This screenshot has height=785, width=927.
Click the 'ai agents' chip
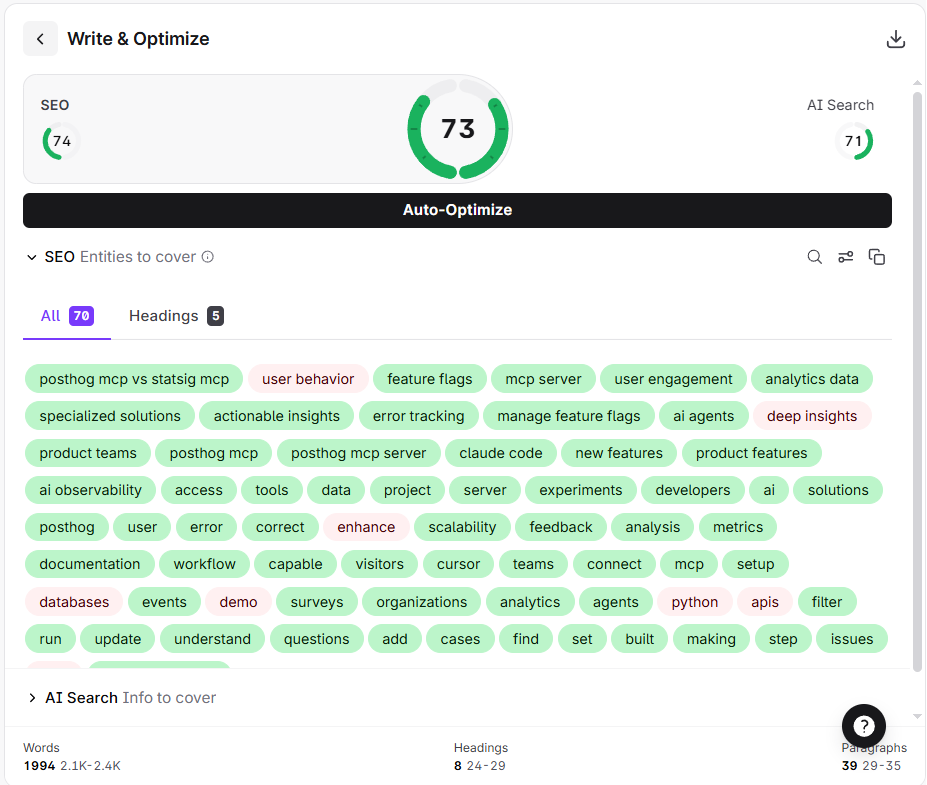(704, 416)
